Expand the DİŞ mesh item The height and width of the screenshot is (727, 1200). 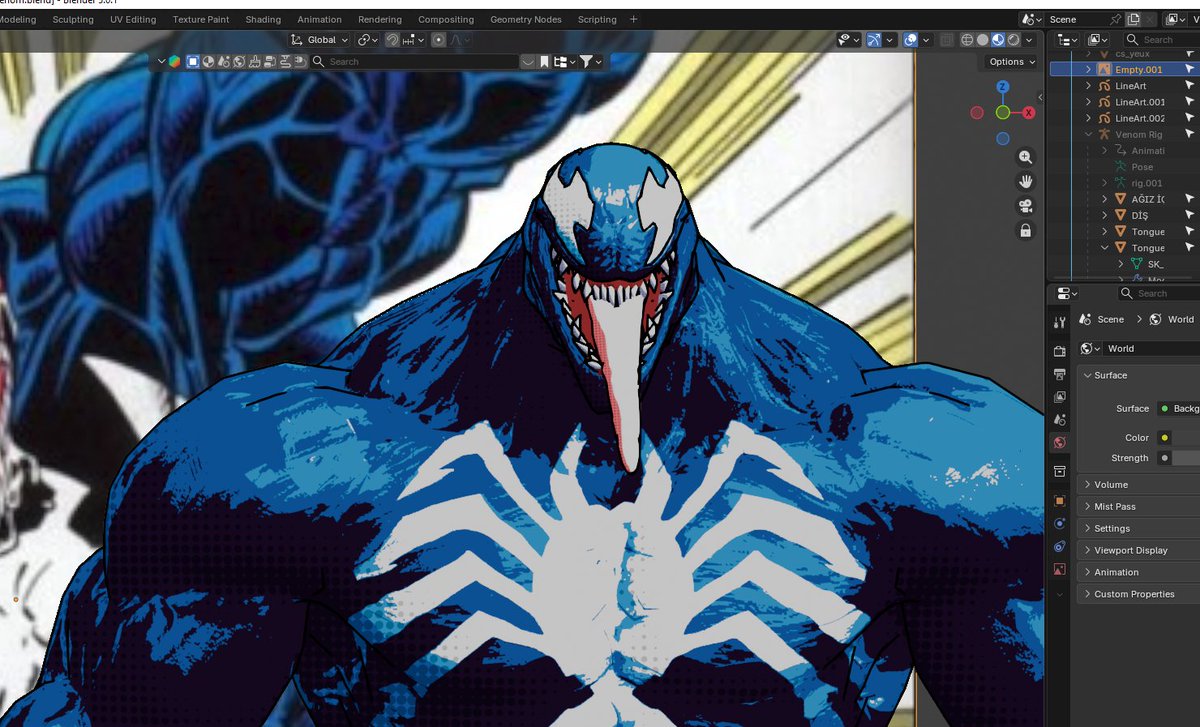click(x=1105, y=215)
